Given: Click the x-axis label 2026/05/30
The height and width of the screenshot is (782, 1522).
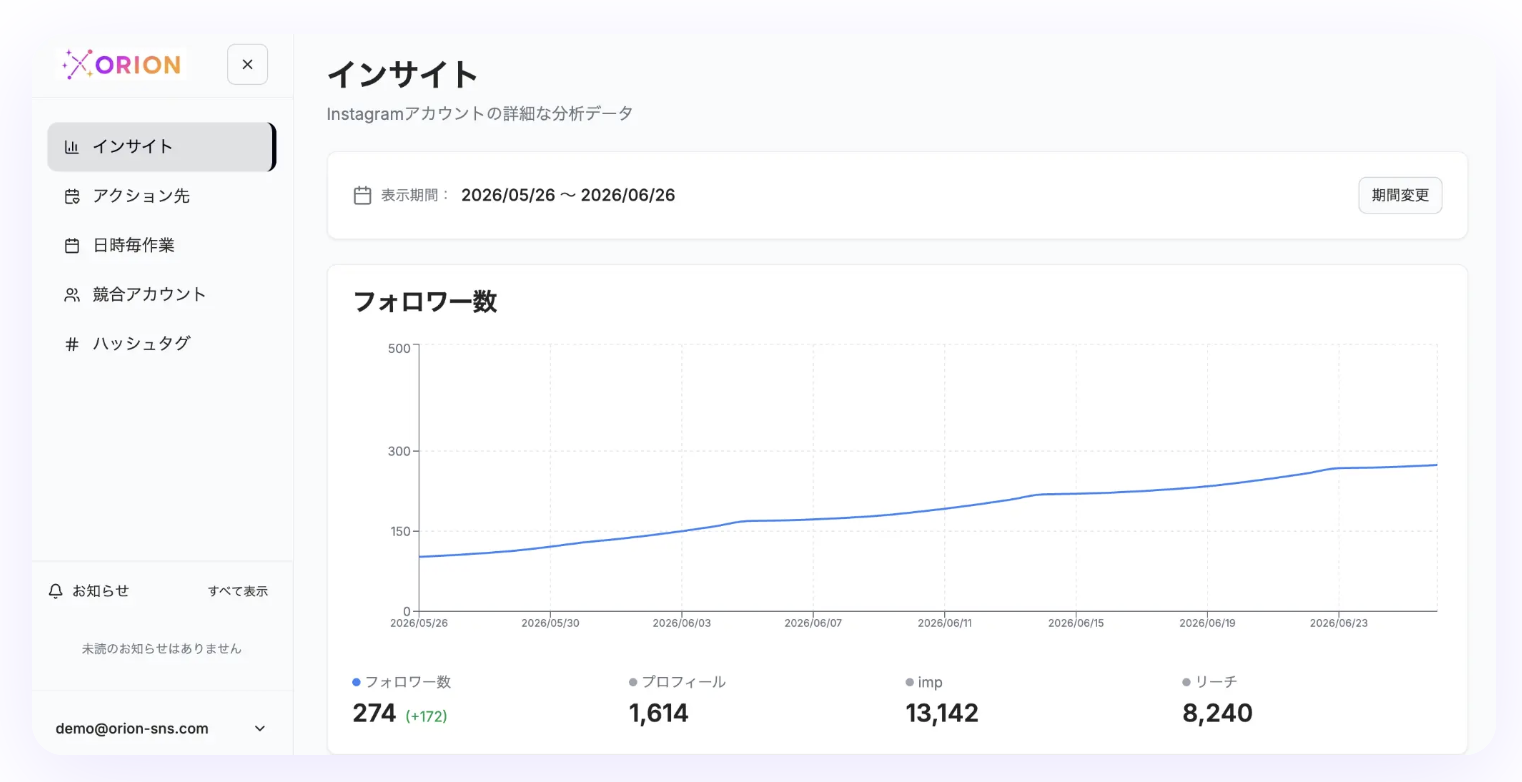Looking at the screenshot, I should click(550, 623).
